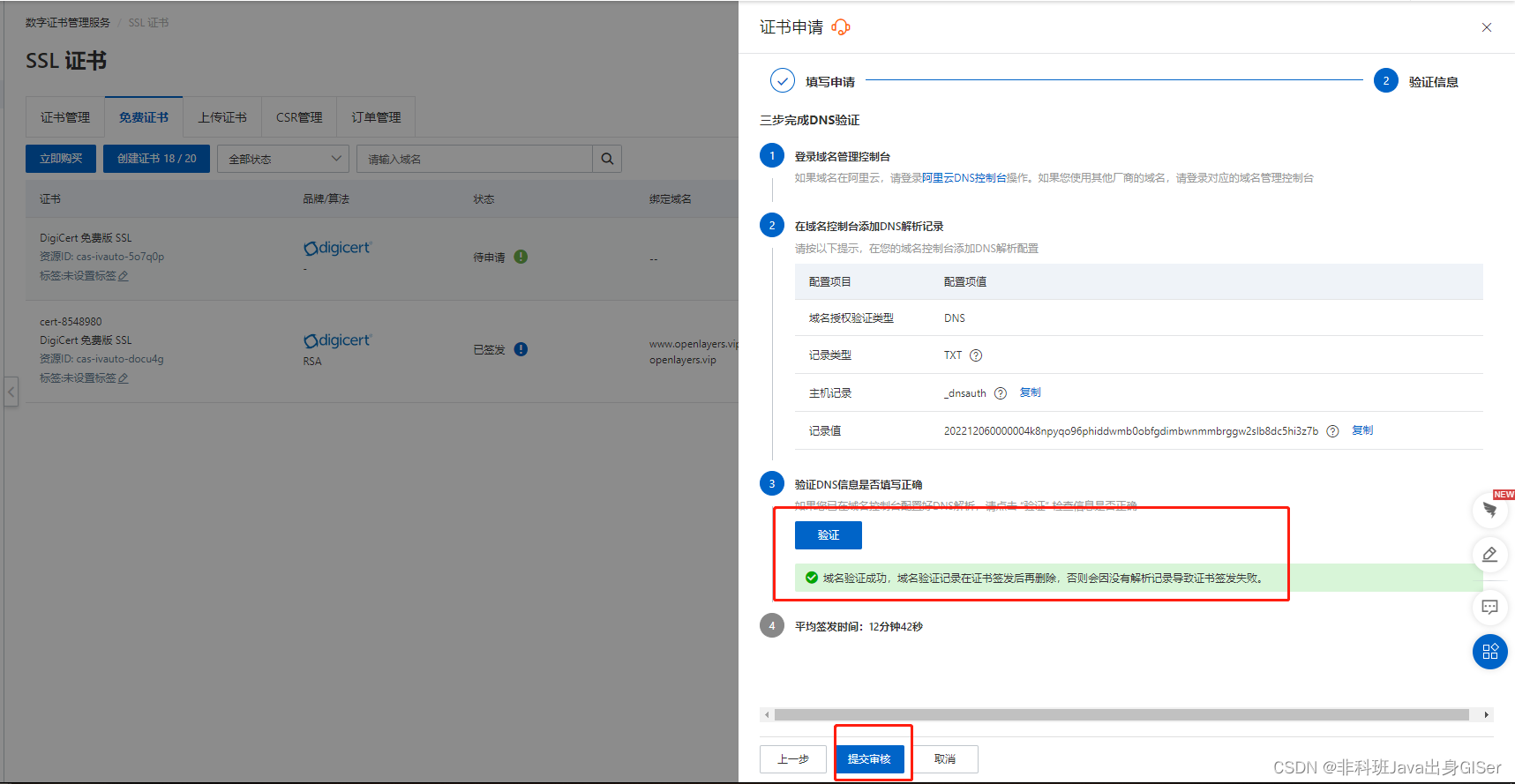Switch to the 证书管理 tab
The image size is (1515, 784).
(65, 117)
